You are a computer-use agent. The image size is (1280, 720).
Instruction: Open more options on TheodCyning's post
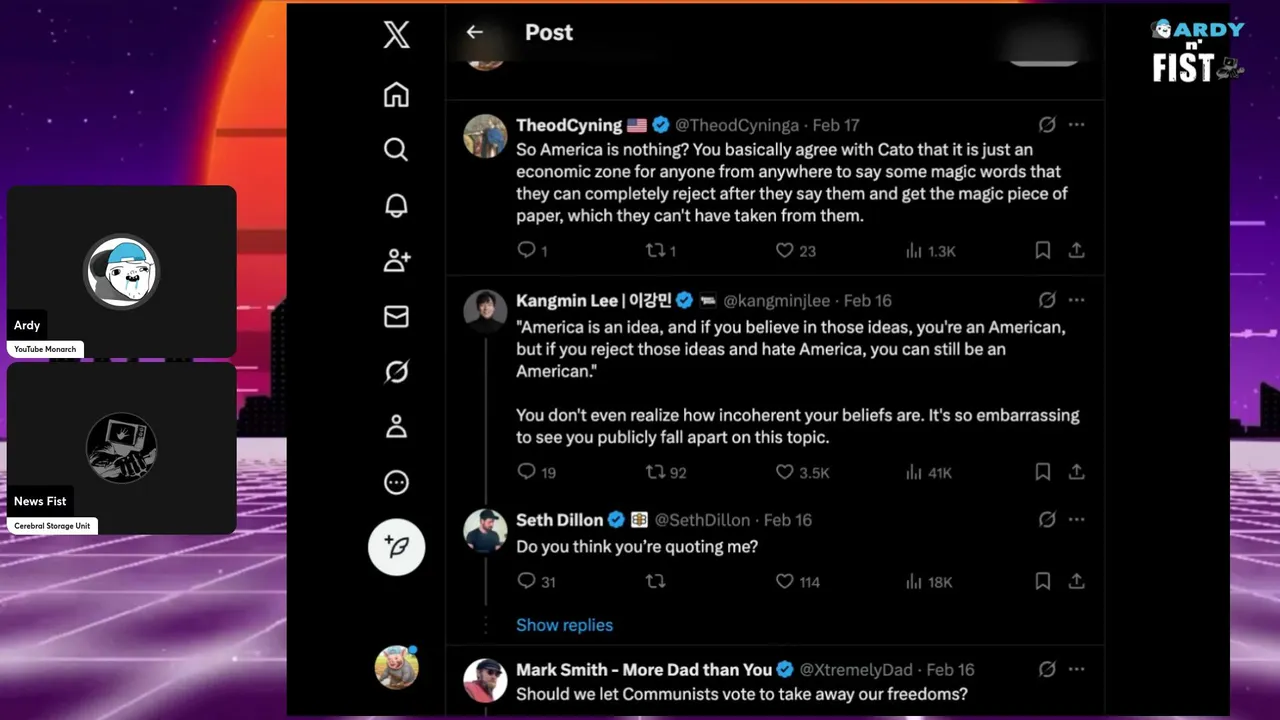click(x=1076, y=125)
